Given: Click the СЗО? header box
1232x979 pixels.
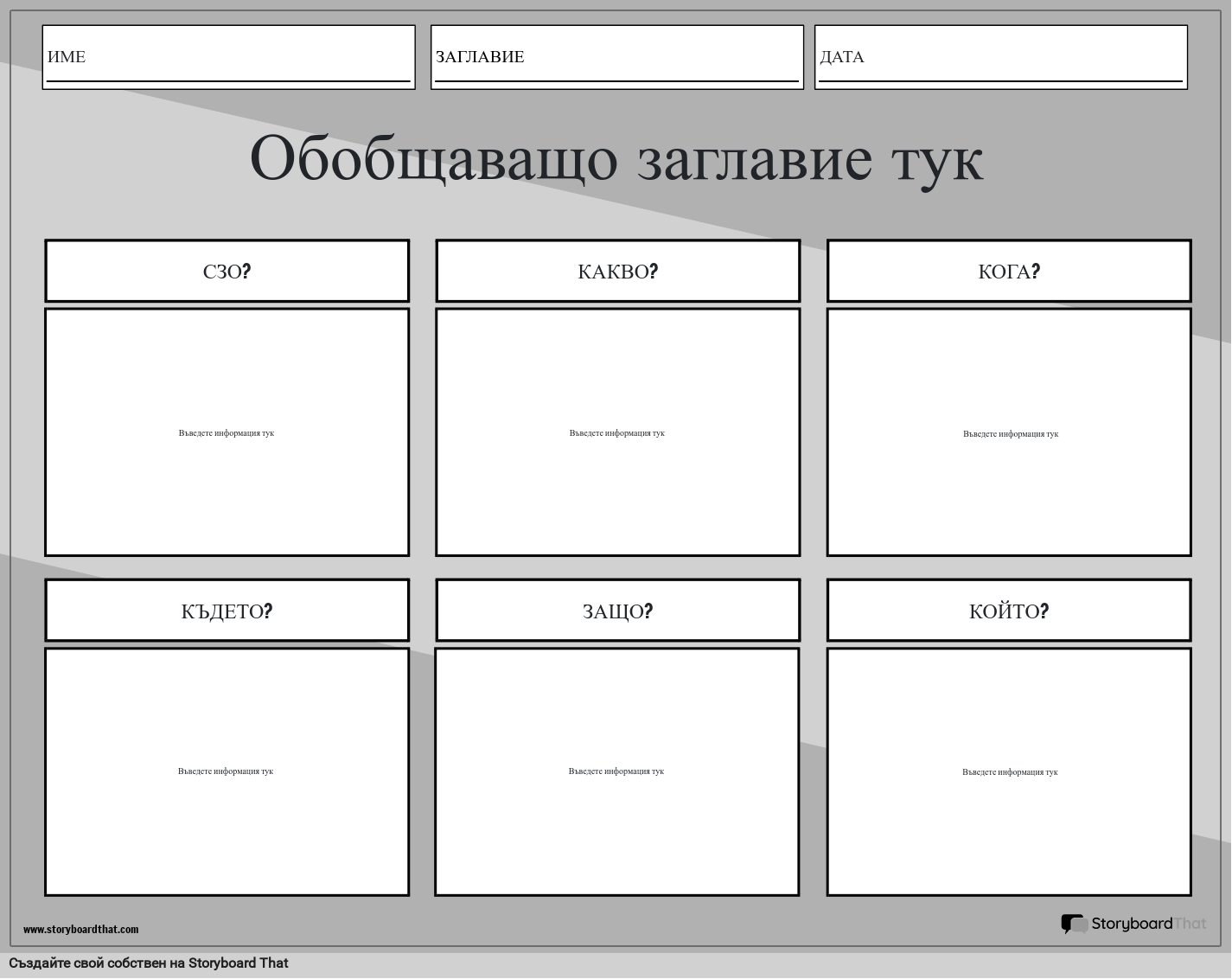Looking at the screenshot, I should pos(227,272).
